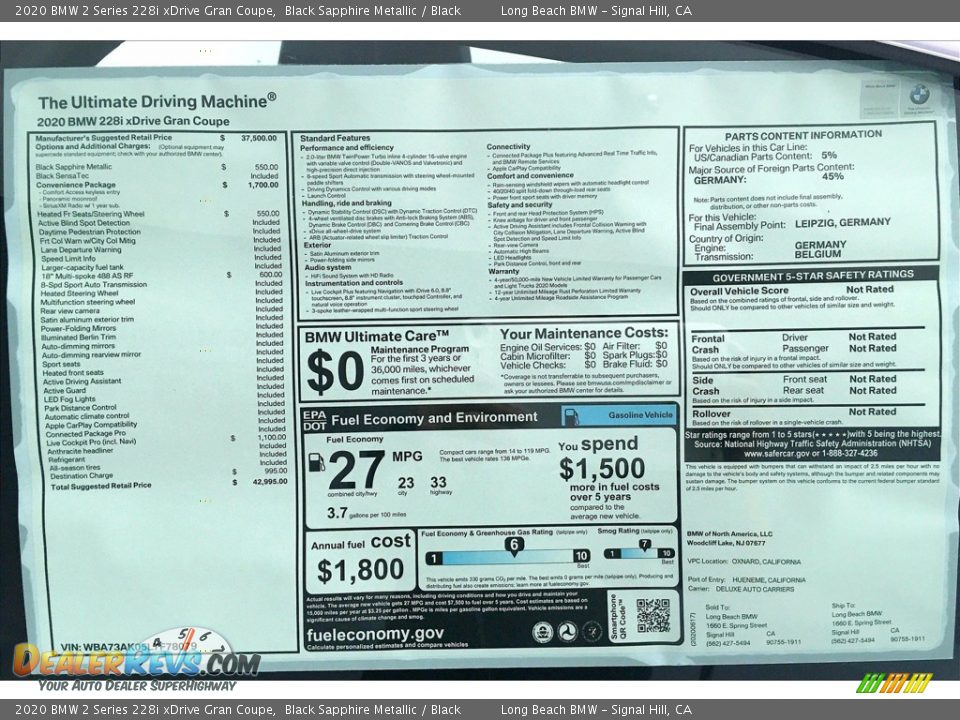Click the MSRP amount '37,500.00'

coord(258,138)
